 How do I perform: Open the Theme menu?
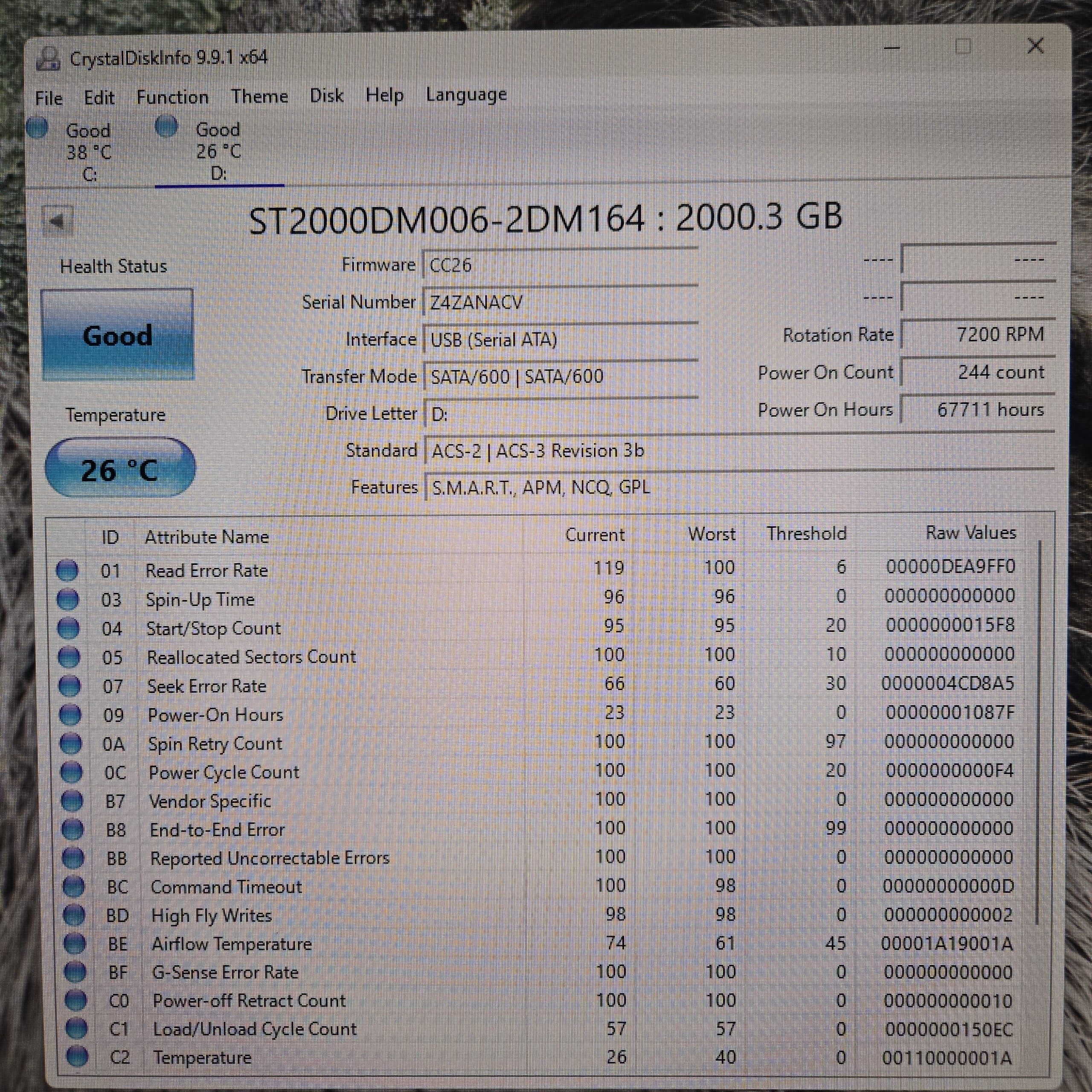coord(259,96)
